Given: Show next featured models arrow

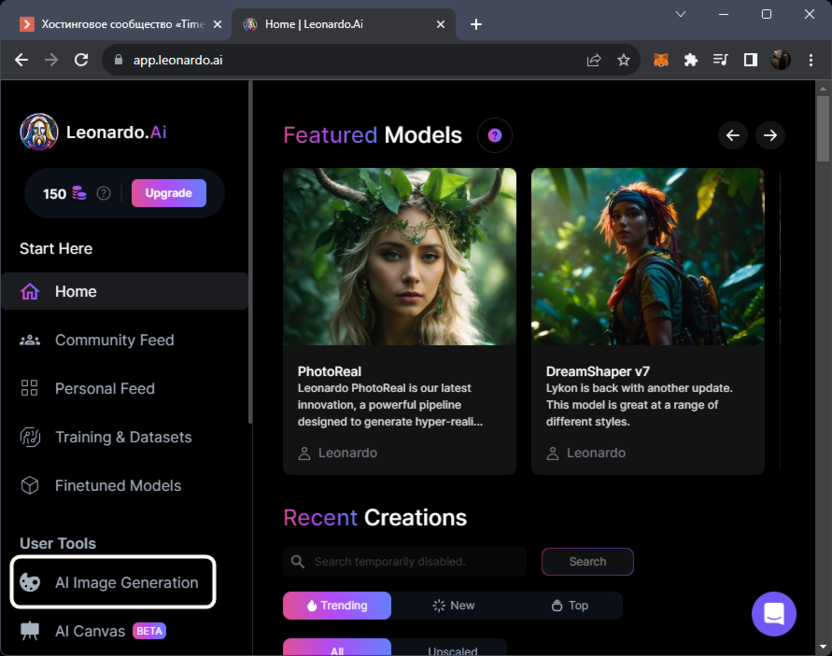Looking at the screenshot, I should (x=770, y=135).
